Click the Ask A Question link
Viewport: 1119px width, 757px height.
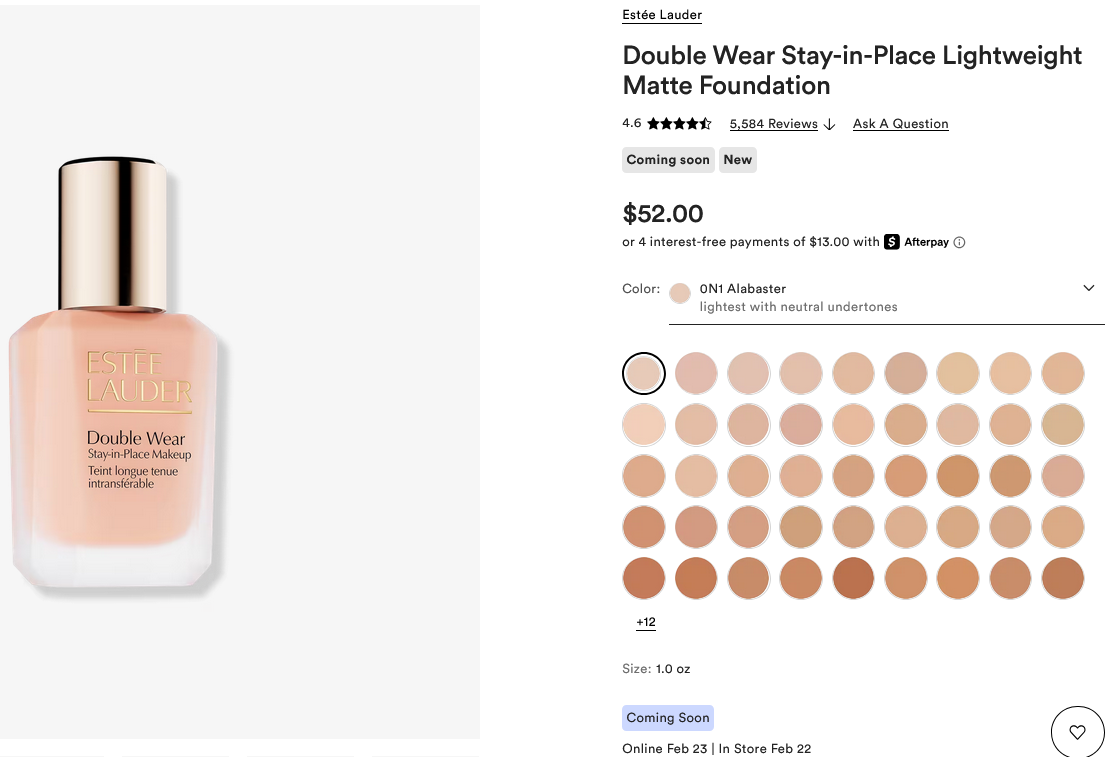(900, 124)
